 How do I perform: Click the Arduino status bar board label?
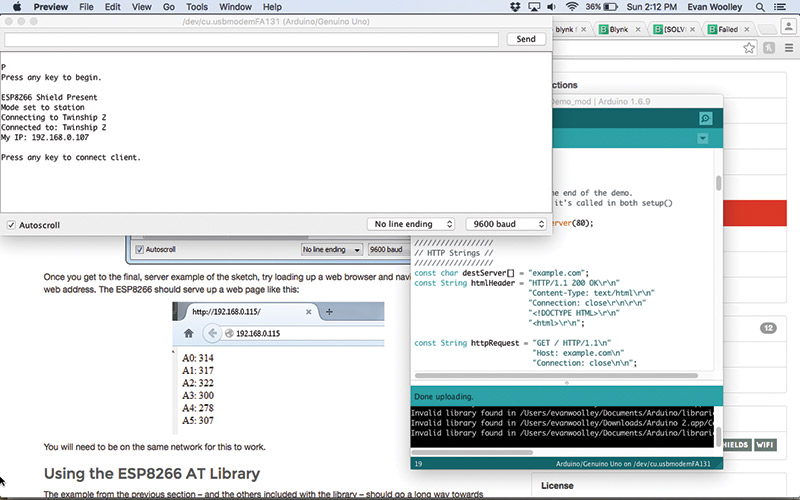tap(633, 464)
